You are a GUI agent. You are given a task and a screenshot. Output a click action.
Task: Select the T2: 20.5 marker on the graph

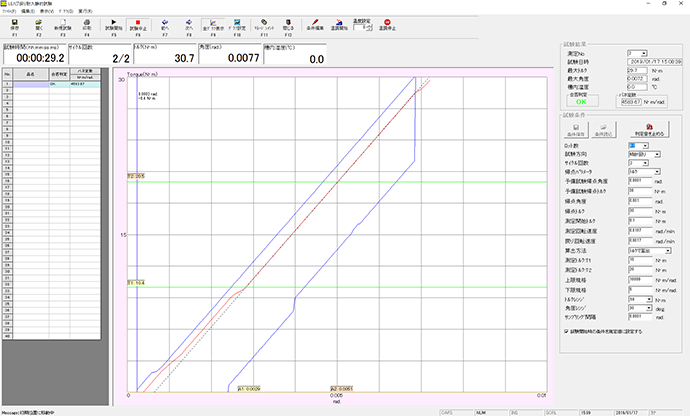[x=136, y=176]
